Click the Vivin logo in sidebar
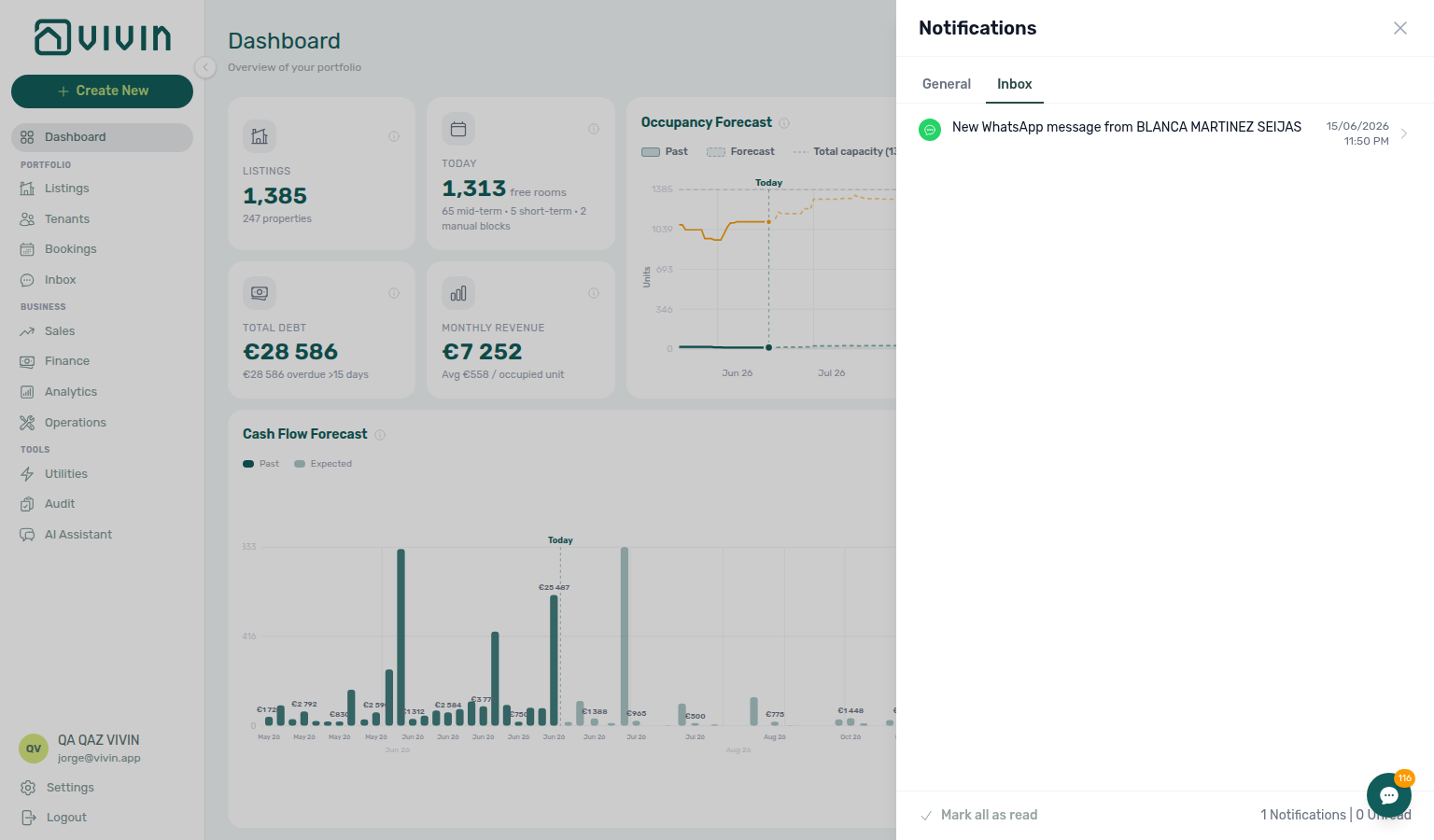 click(x=103, y=37)
